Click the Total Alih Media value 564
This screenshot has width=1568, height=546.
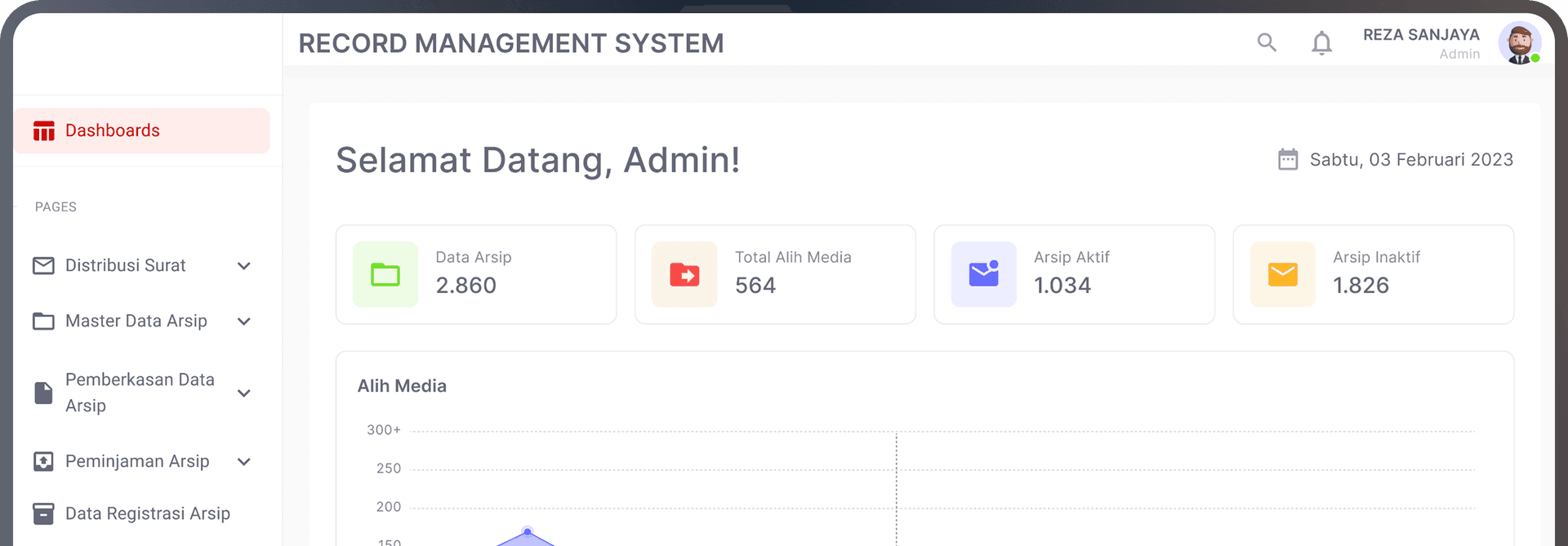[x=755, y=286]
